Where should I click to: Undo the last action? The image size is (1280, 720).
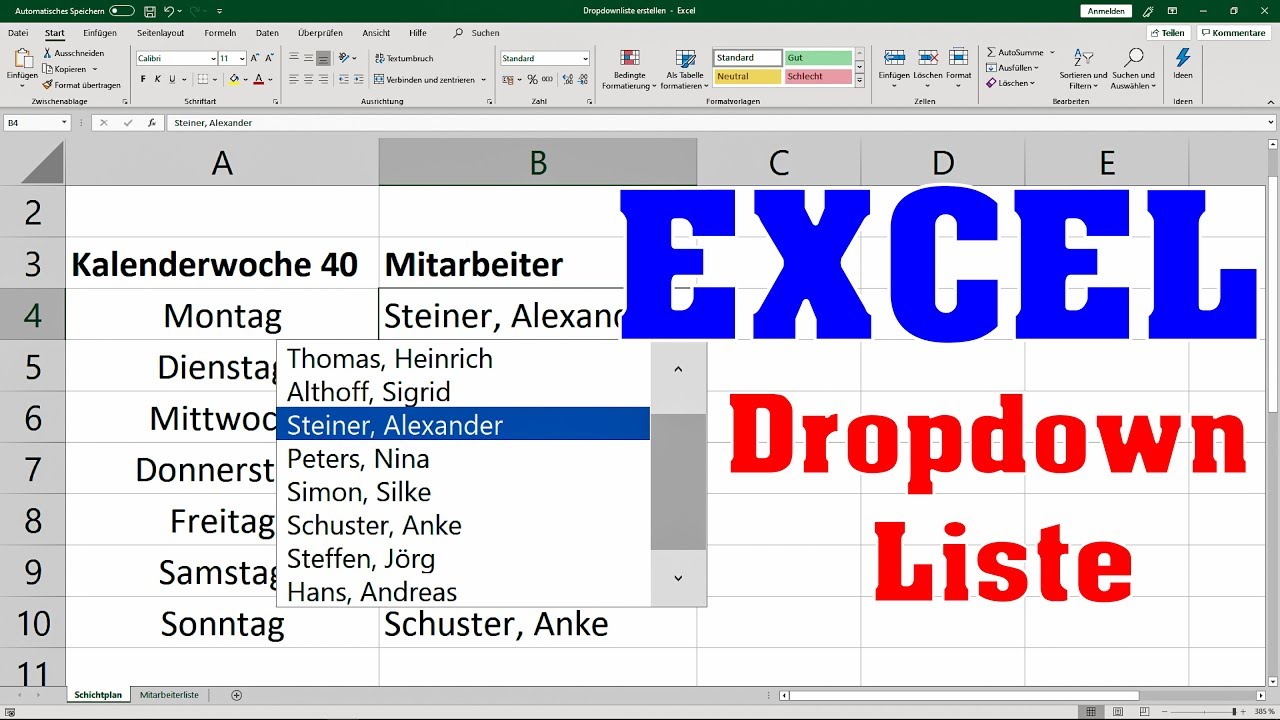(x=169, y=11)
